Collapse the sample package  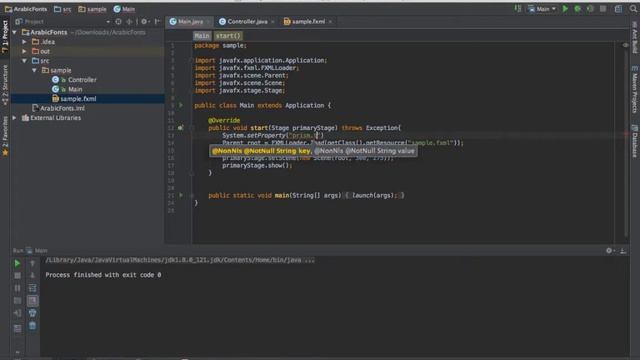point(34,70)
